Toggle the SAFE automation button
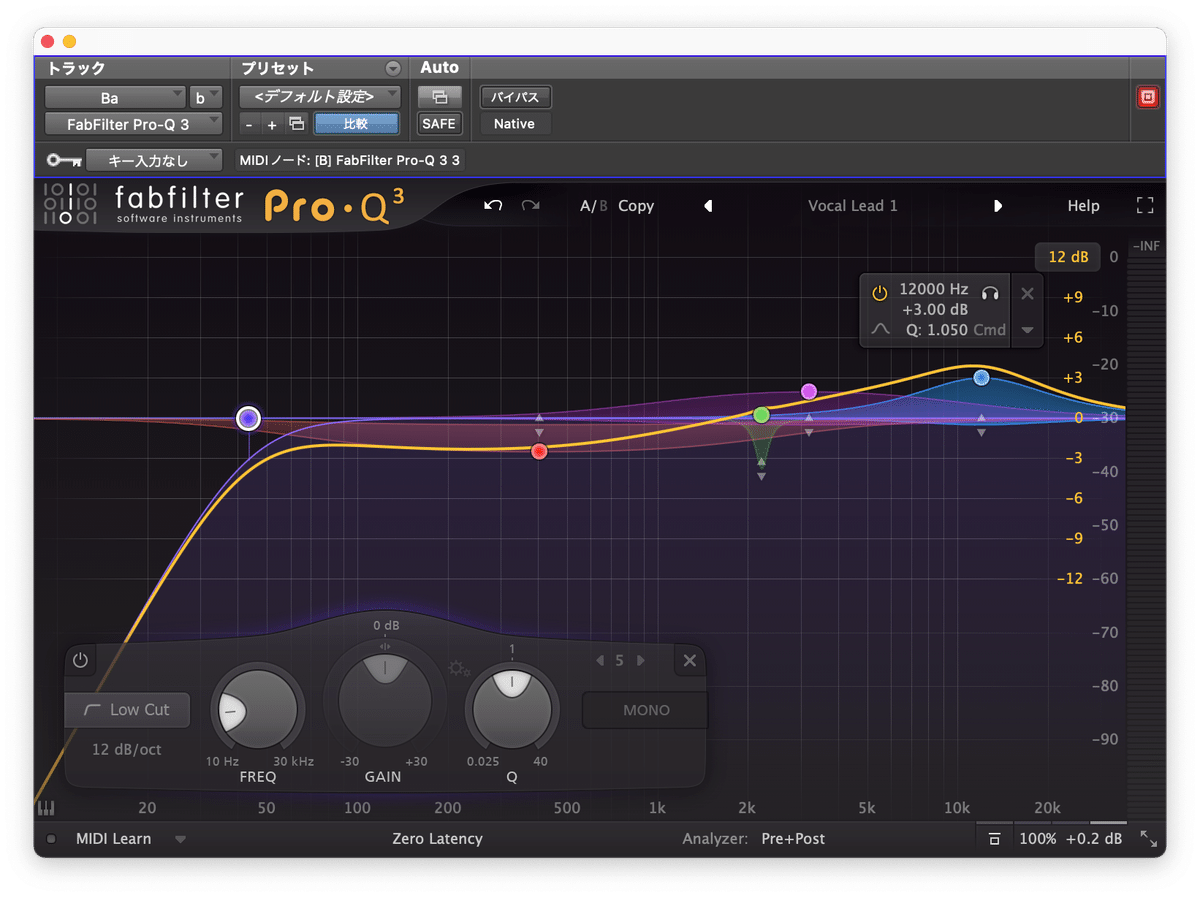Screen dimensions: 1200x897 439,124
